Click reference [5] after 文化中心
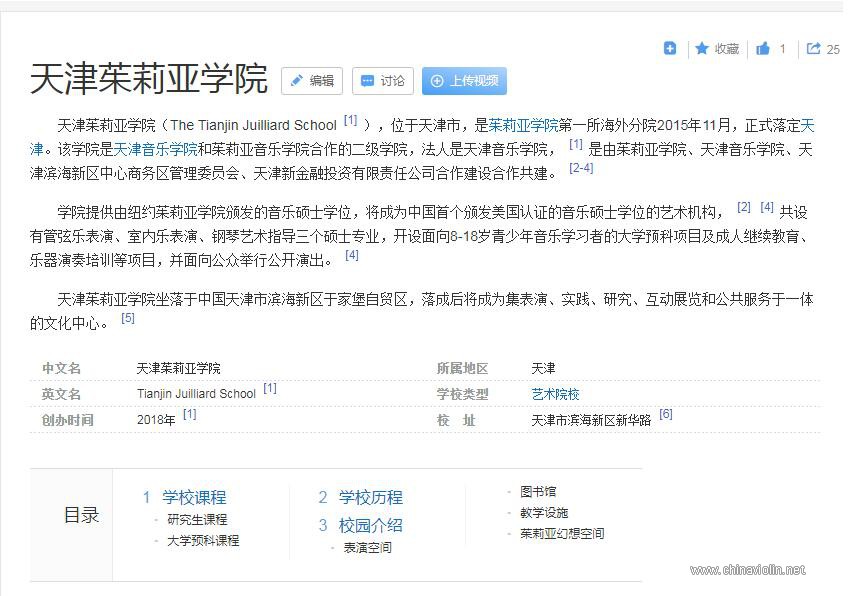 click(128, 318)
